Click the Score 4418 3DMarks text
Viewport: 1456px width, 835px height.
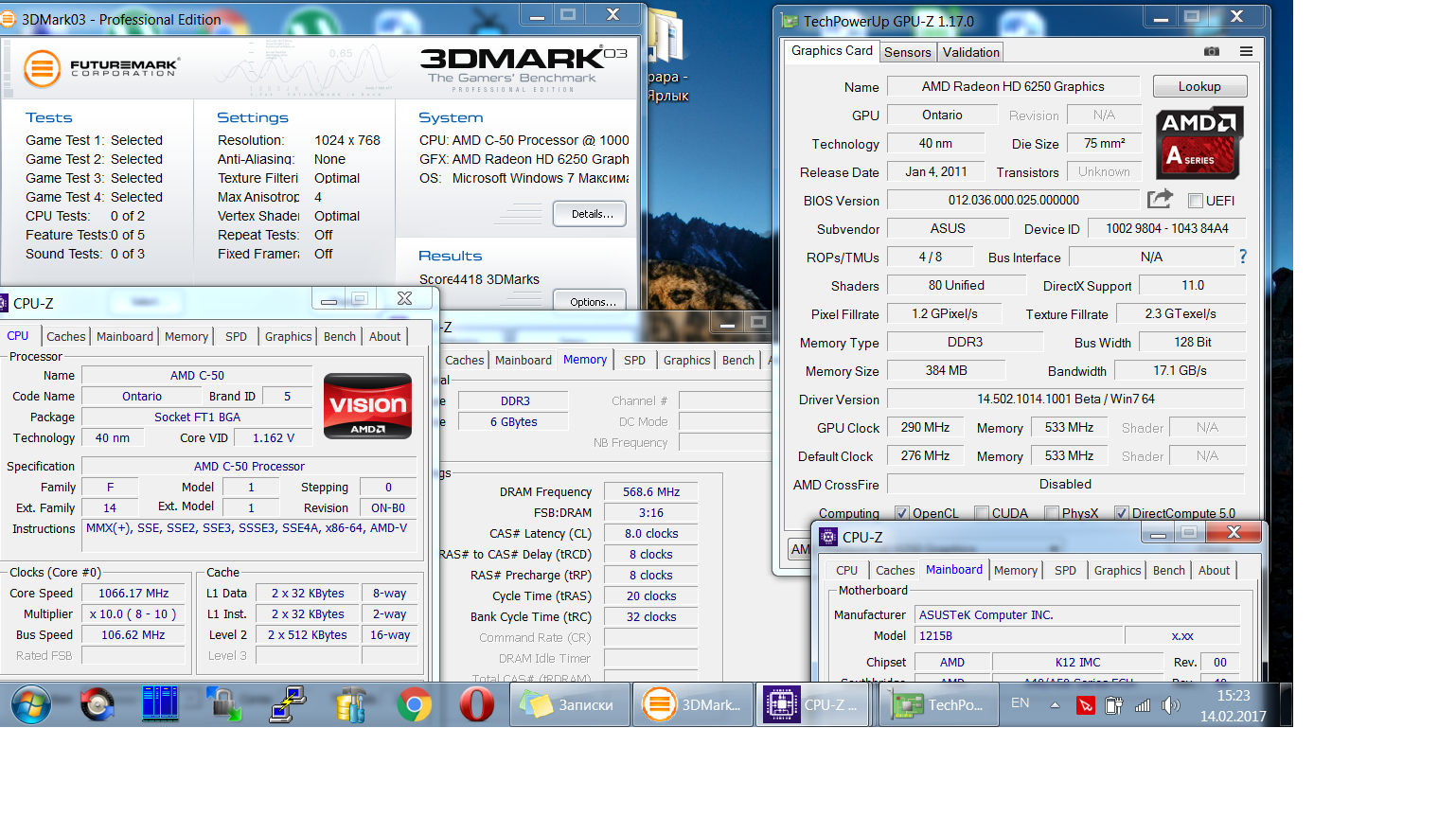[479, 279]
